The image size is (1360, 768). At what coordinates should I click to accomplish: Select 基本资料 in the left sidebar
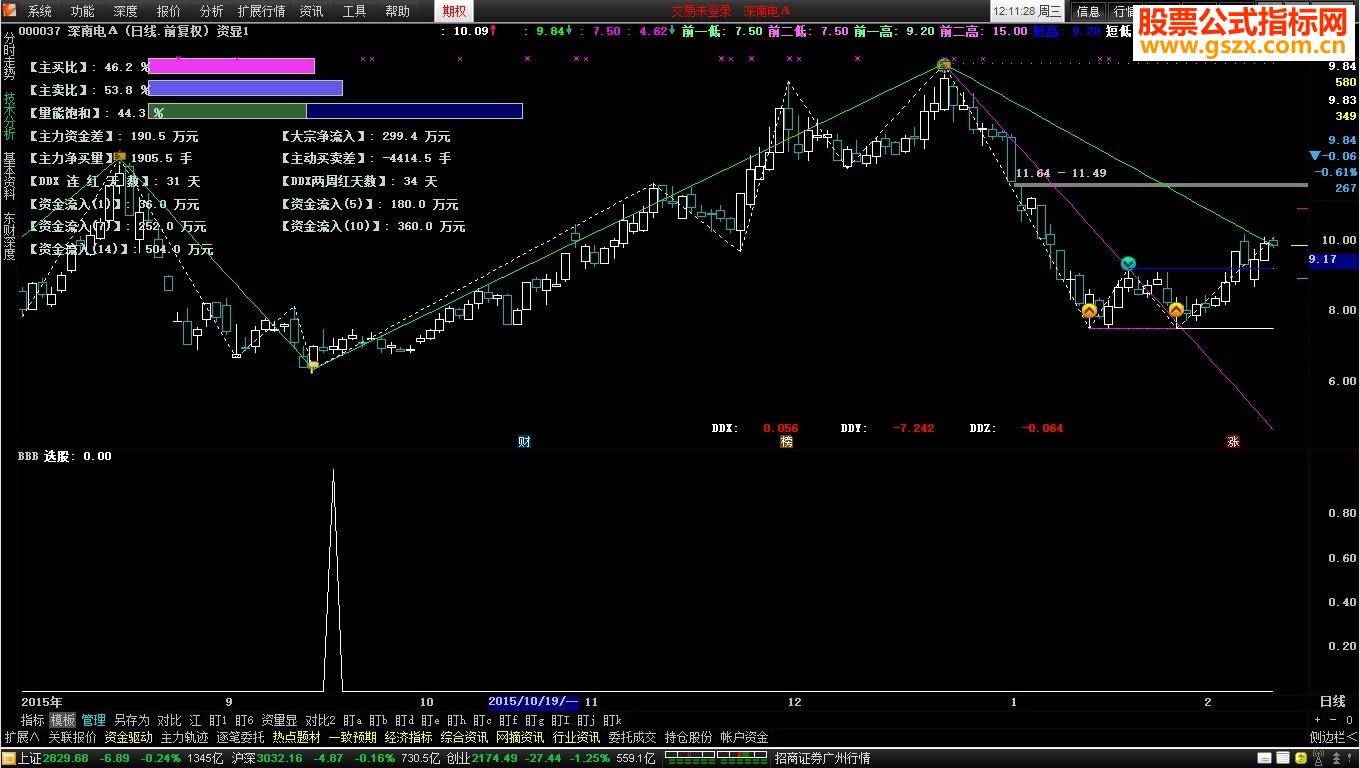pyautogui.click(x=9, y=176)
